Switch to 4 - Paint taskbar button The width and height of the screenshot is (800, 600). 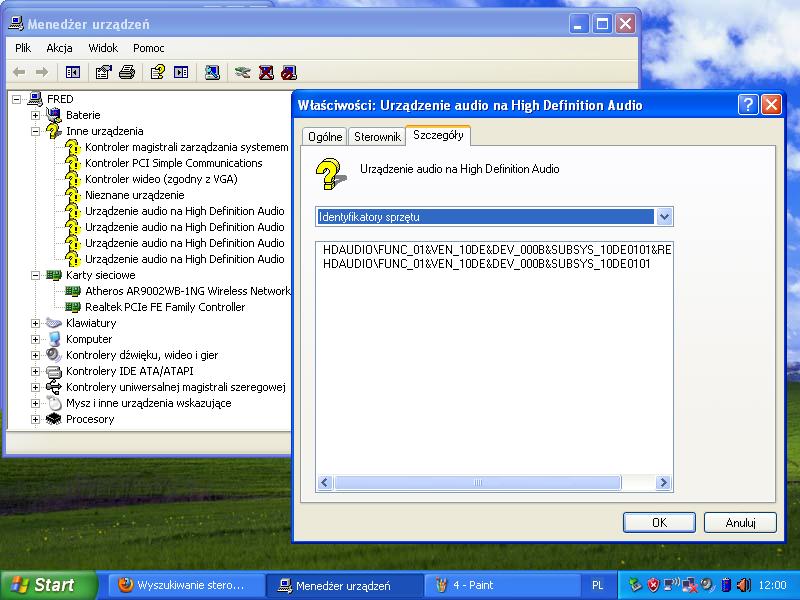pos(503,585)
